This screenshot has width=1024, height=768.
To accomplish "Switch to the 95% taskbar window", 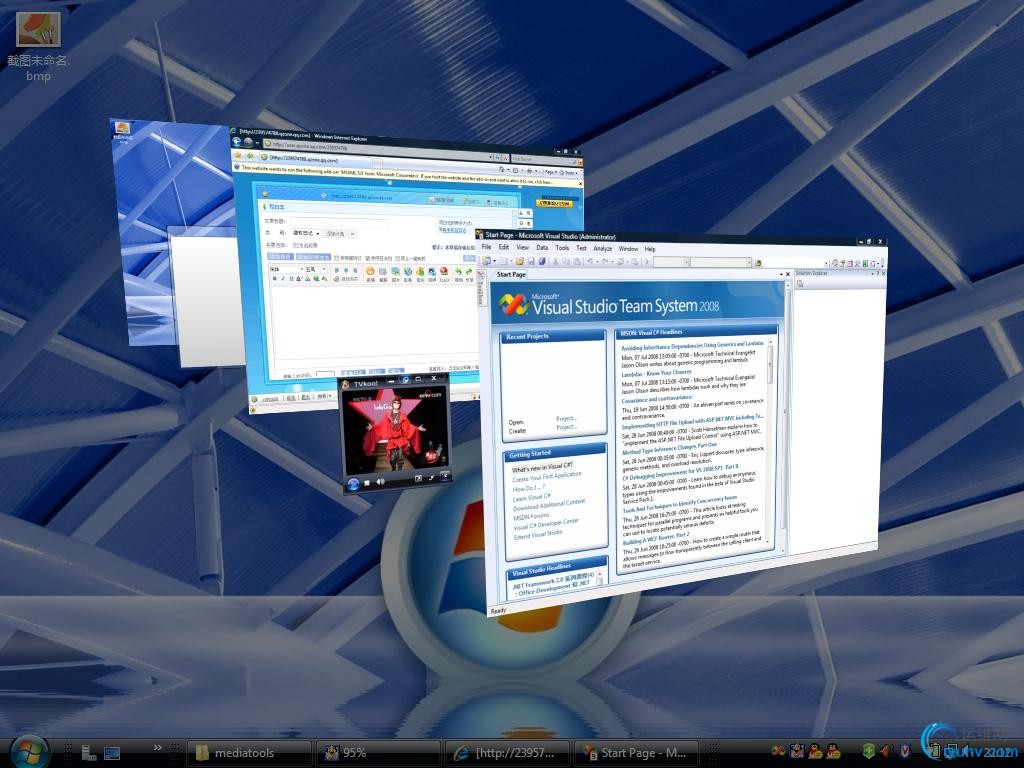I will point(377,752).
